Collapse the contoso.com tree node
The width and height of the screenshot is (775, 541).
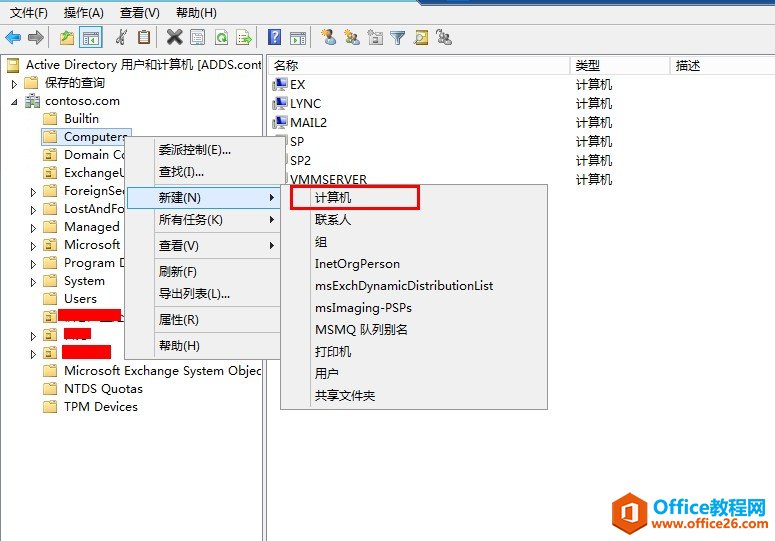tap(14, 102)
